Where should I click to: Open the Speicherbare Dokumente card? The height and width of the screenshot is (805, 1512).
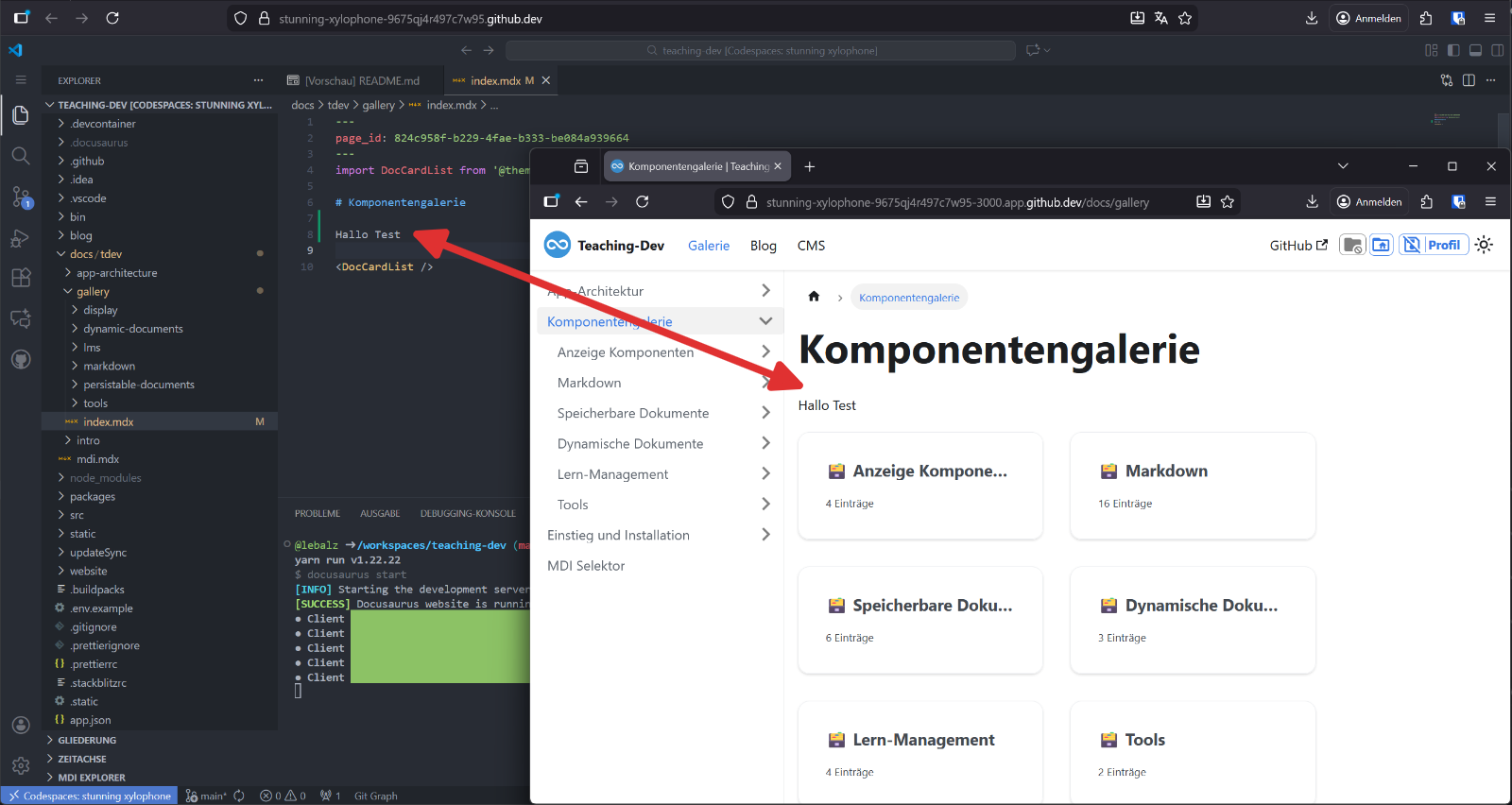click(x=920, y=620)
